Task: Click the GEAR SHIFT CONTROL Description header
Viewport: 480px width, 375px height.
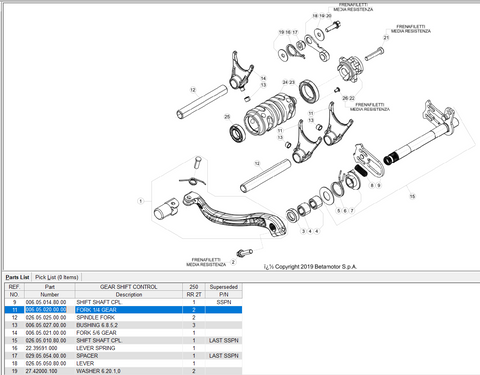Action: 129,291
